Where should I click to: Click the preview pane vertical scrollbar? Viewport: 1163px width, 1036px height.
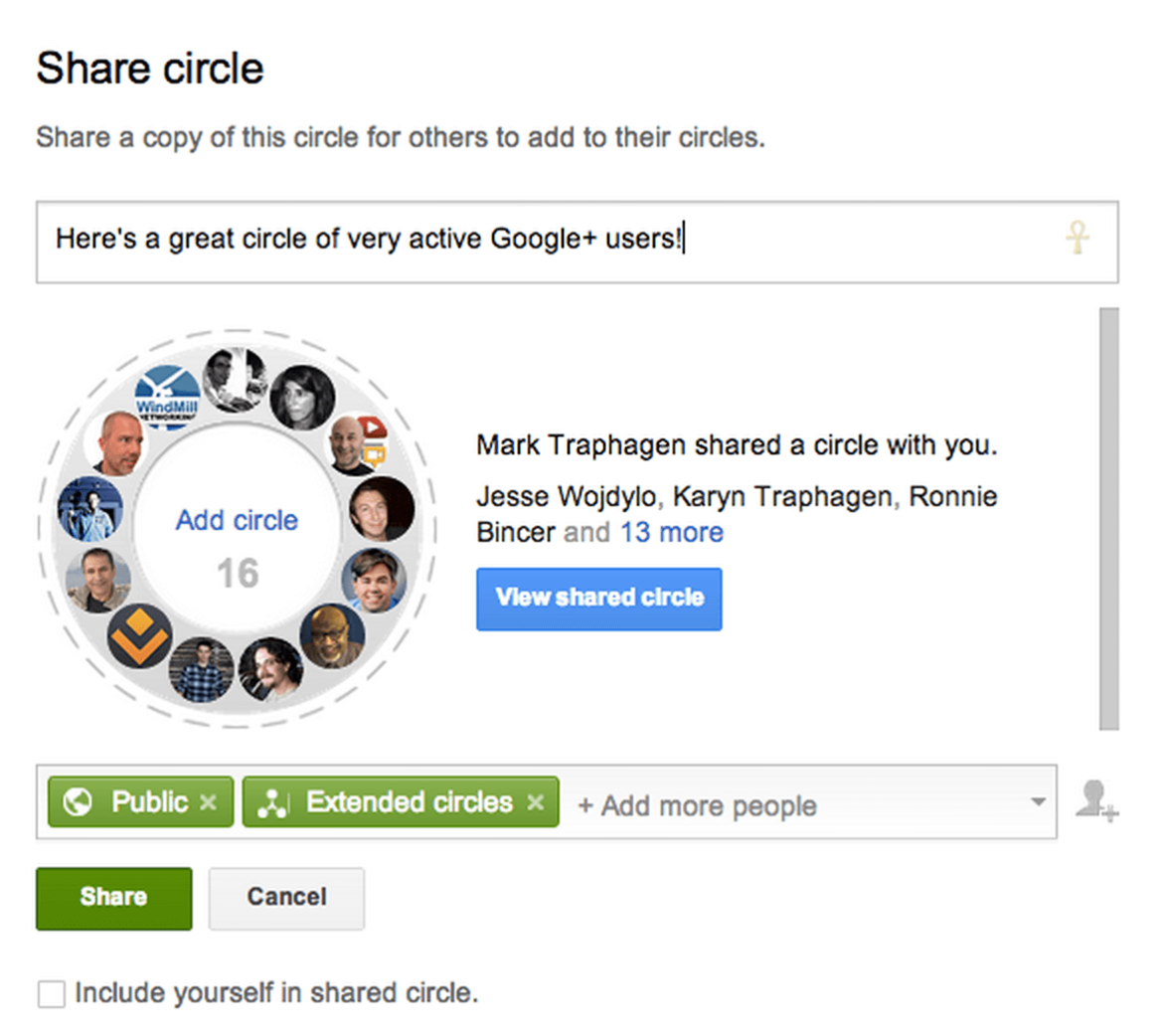click(1108, 517)
